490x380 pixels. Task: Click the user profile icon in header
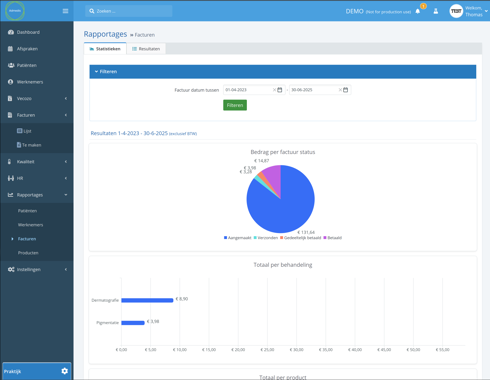(x=436, y=11)
